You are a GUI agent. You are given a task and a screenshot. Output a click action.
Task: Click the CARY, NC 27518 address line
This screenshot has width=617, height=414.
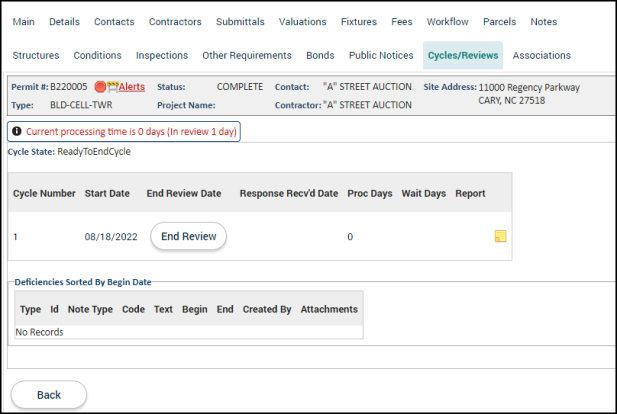coord(512,101)
